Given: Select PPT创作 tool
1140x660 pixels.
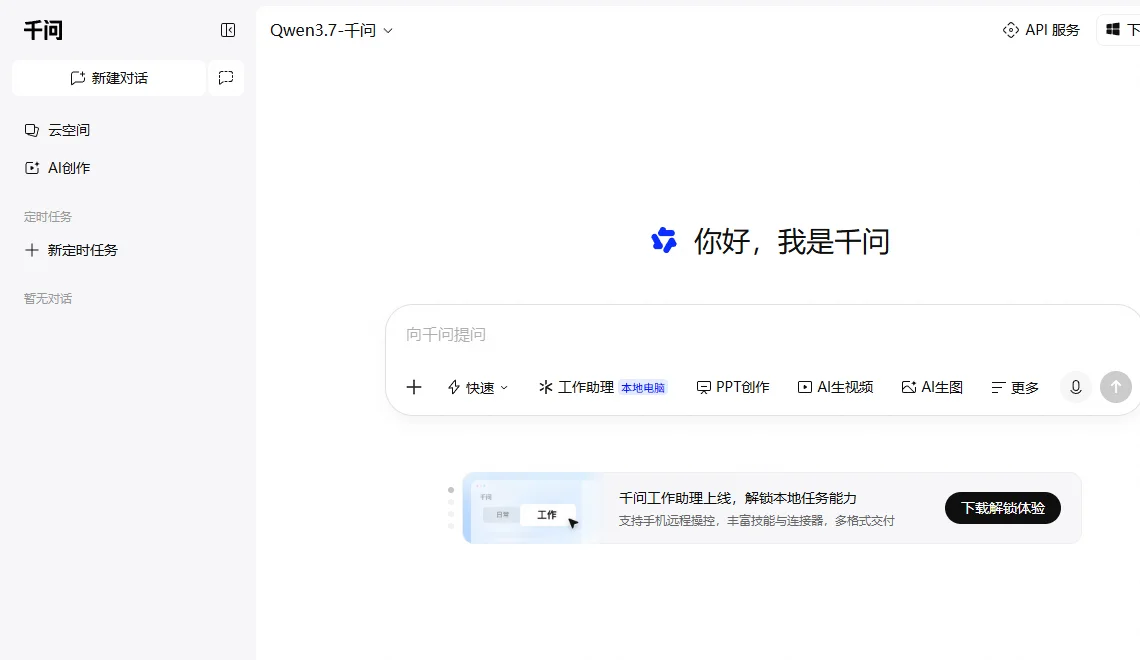Looking at the screenshot, I should click(733, 387).
